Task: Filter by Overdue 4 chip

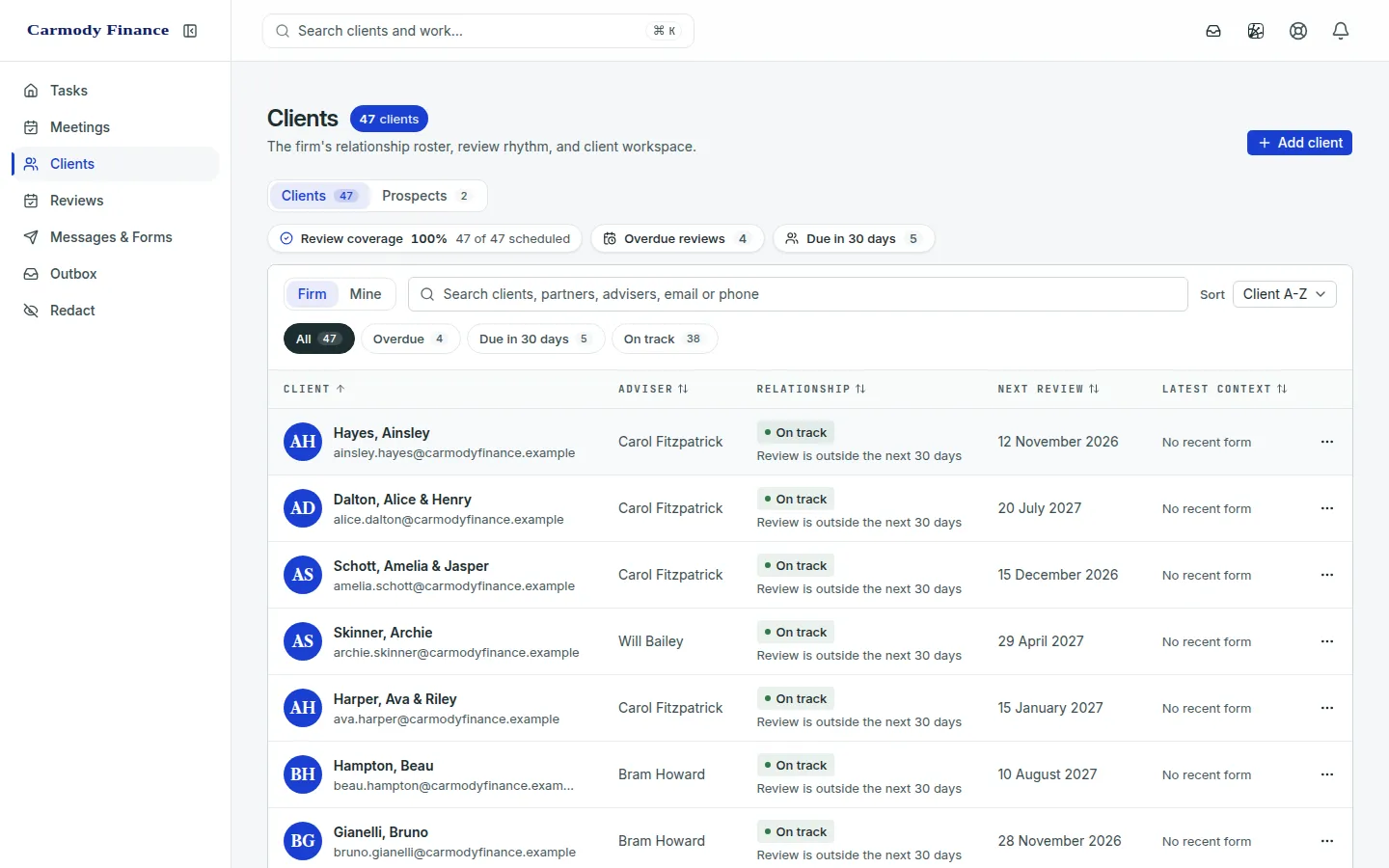Action: (409, 339)
